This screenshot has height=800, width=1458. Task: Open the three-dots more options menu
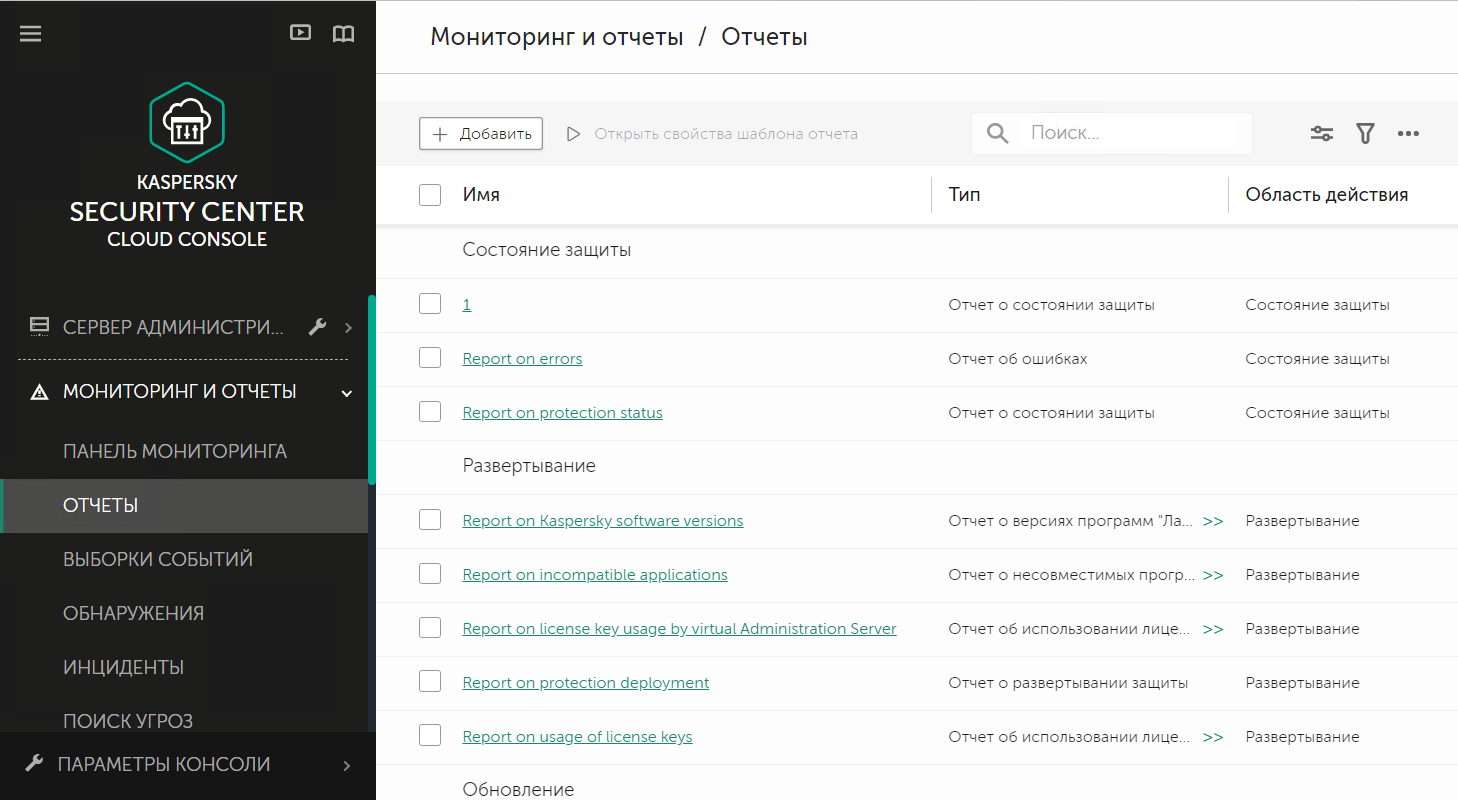[x=1408, y=133]
